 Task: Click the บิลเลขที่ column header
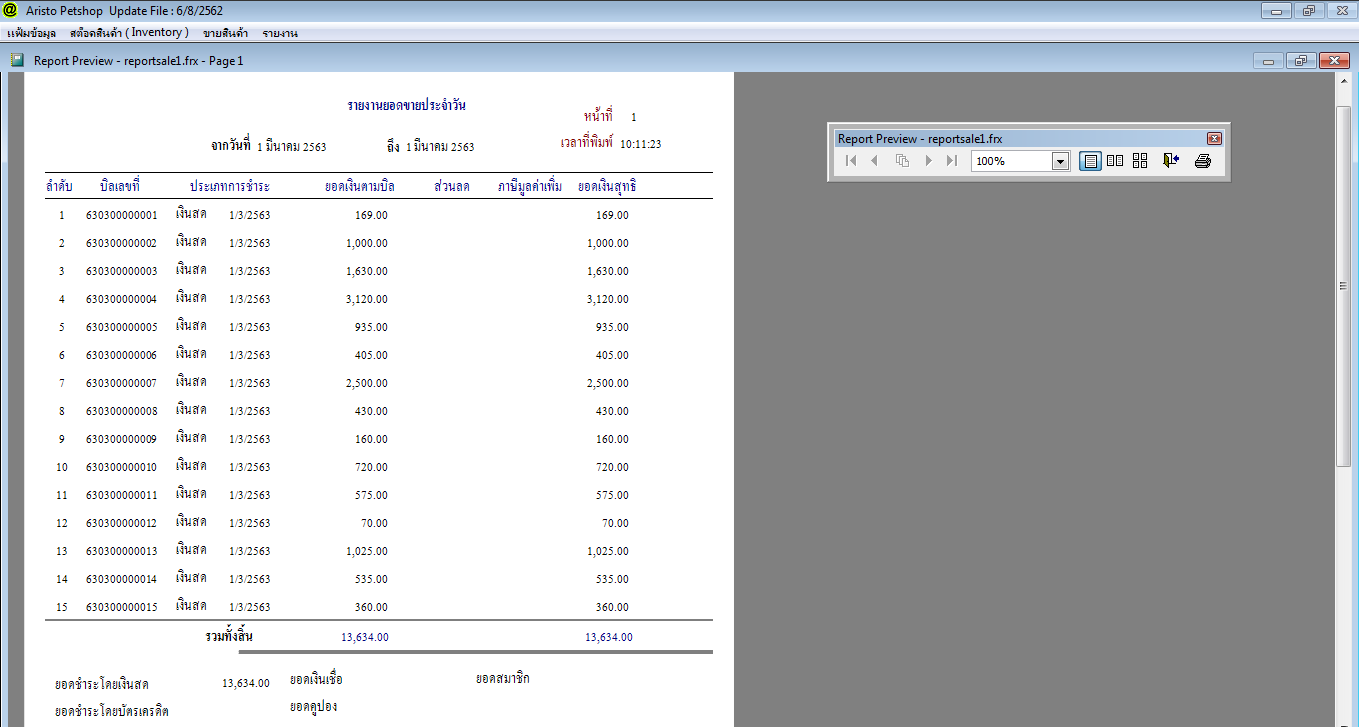click(120, 186)
